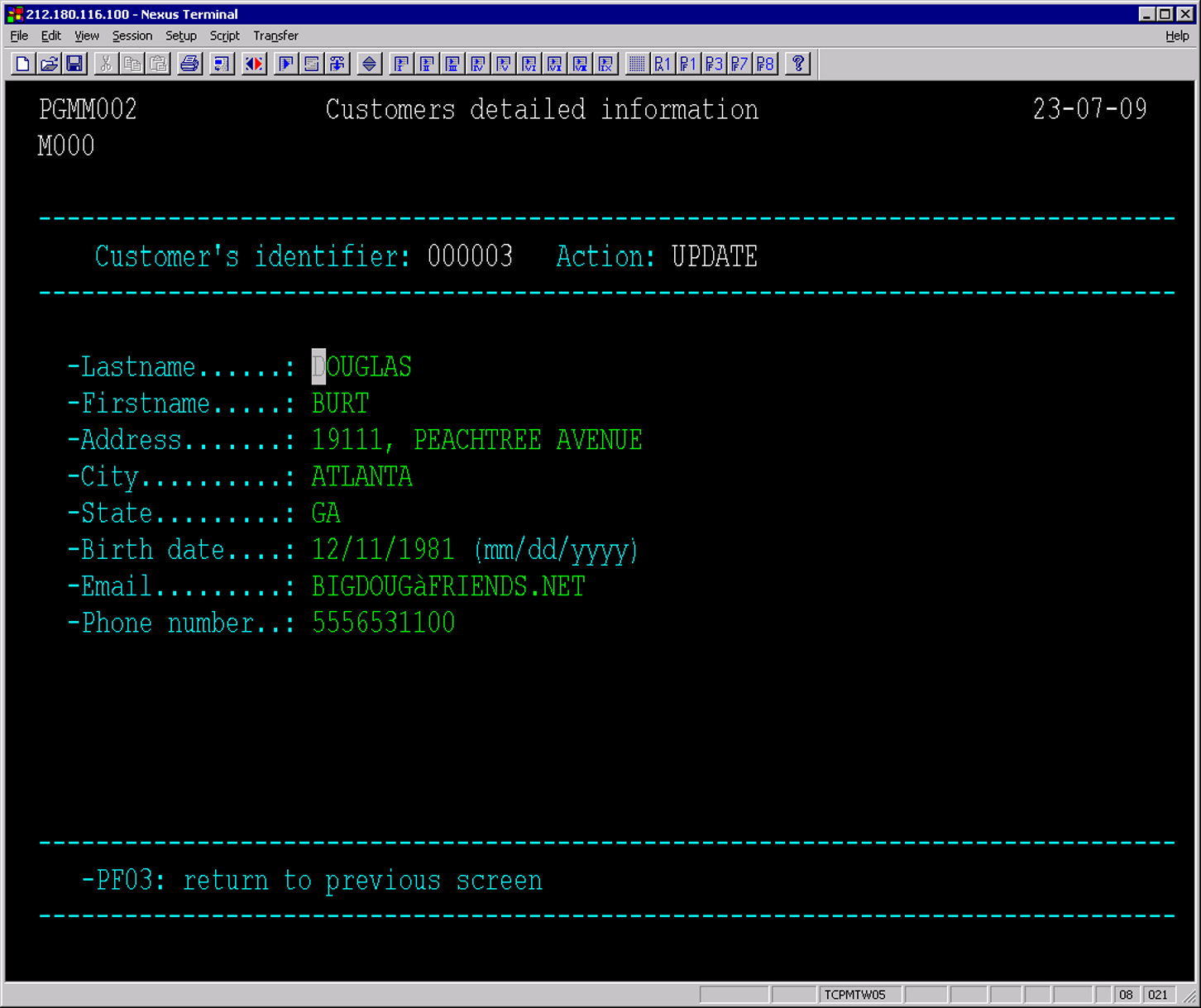Click the Save floppy disk icon
Screen dimensions: 1201x1008
coord(74,64)
